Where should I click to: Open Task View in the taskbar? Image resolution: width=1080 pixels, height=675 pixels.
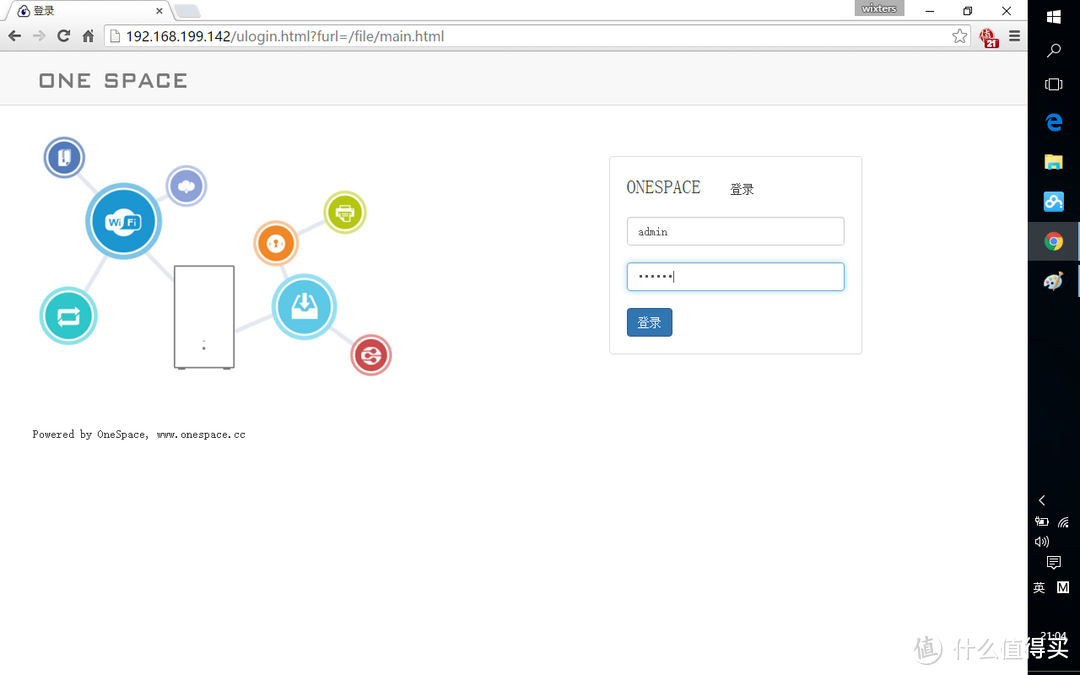1053,84
